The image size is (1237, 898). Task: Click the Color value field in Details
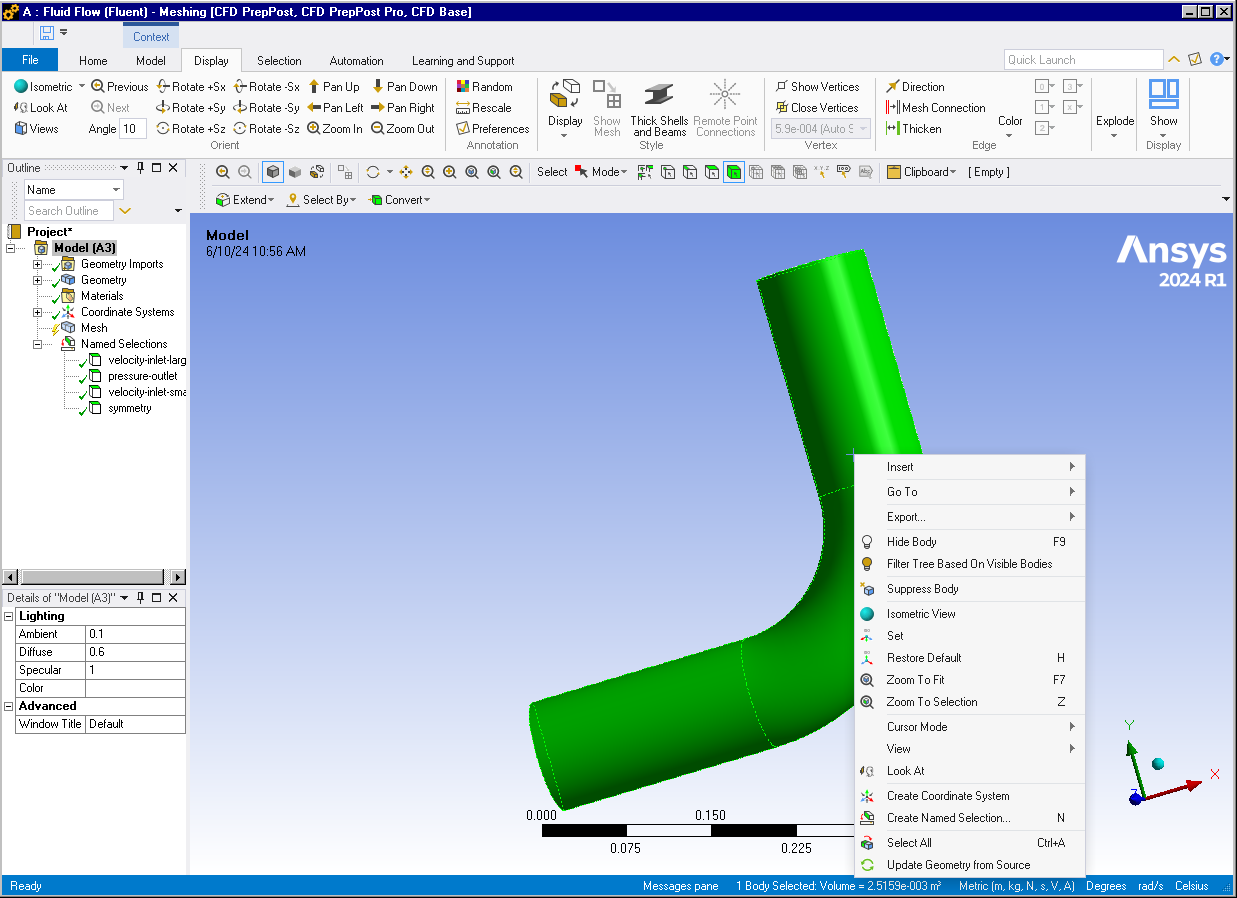click(135, 688)
